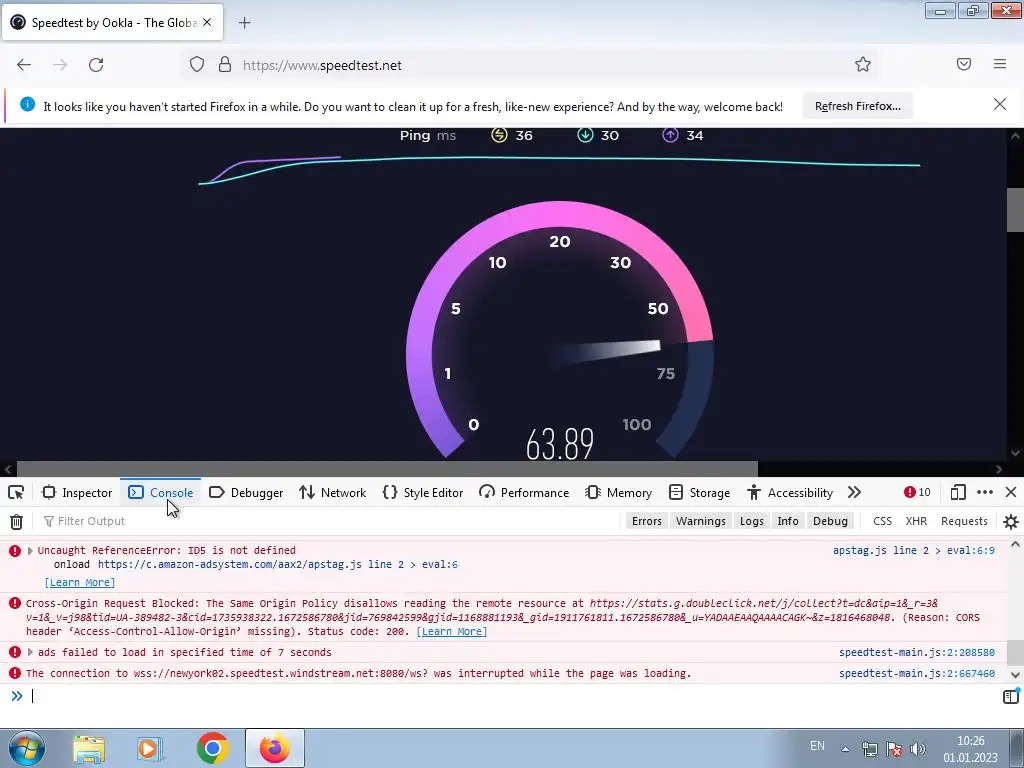This screenshot has width=1024, height=768.
Task: Reload the speedtest.net page
Action: [96, 65]
